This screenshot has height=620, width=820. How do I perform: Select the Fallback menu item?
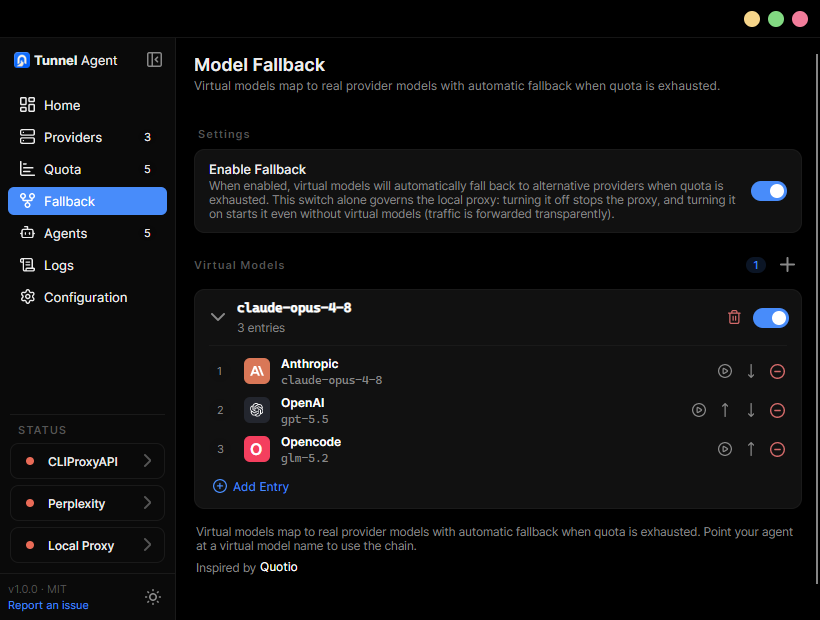87,201
